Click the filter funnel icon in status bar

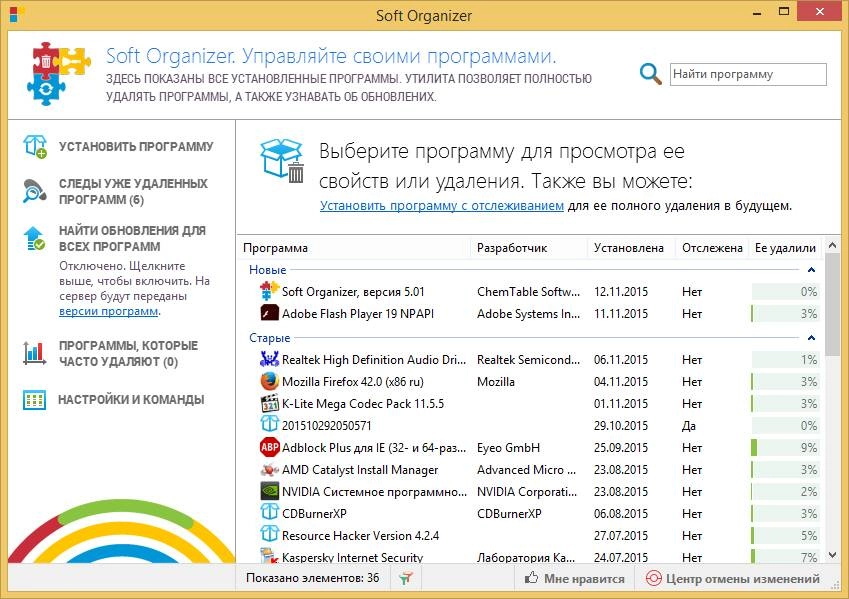406,578
